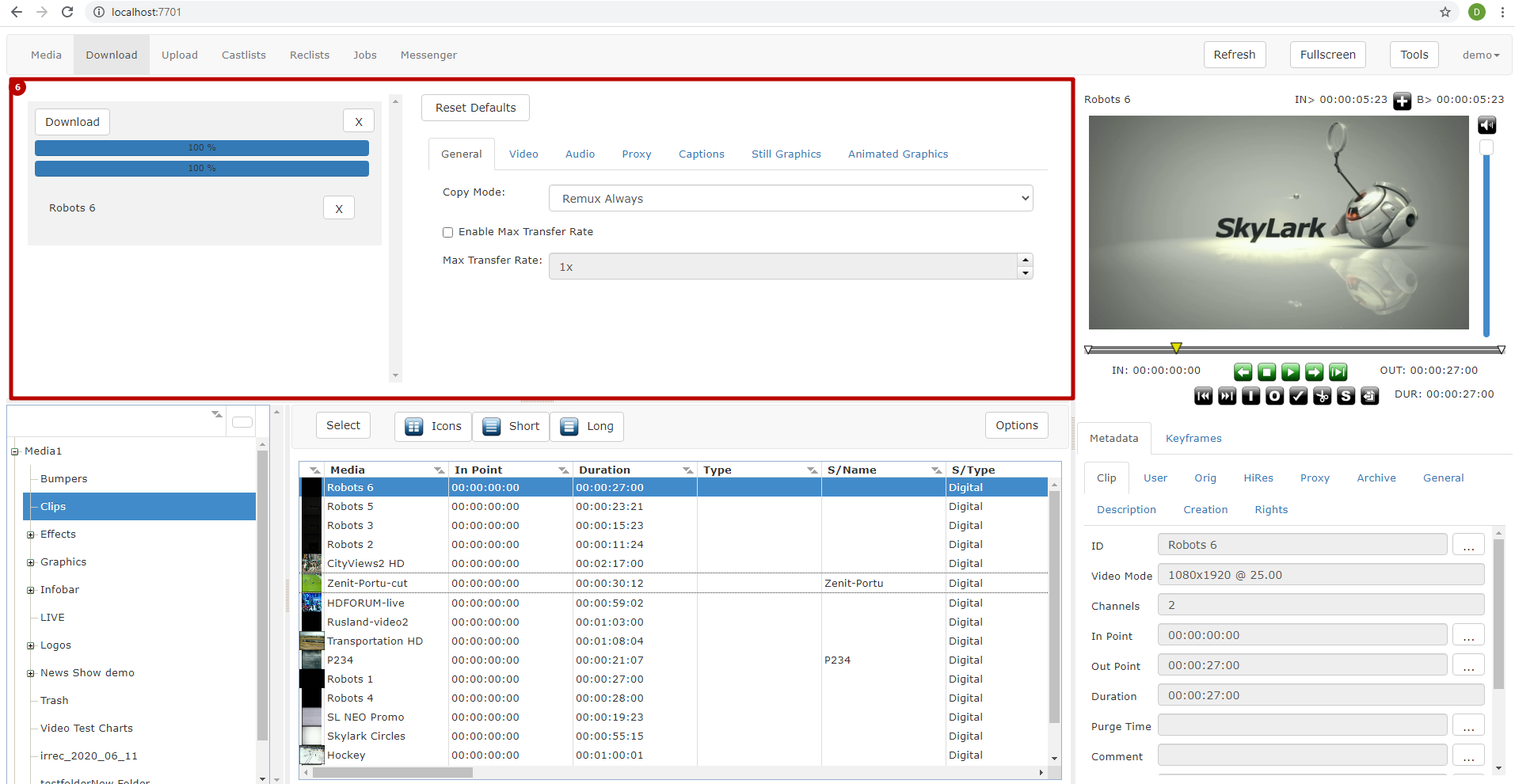
Task: Switch to Still Graphics tab
Action: click(786, 154)
